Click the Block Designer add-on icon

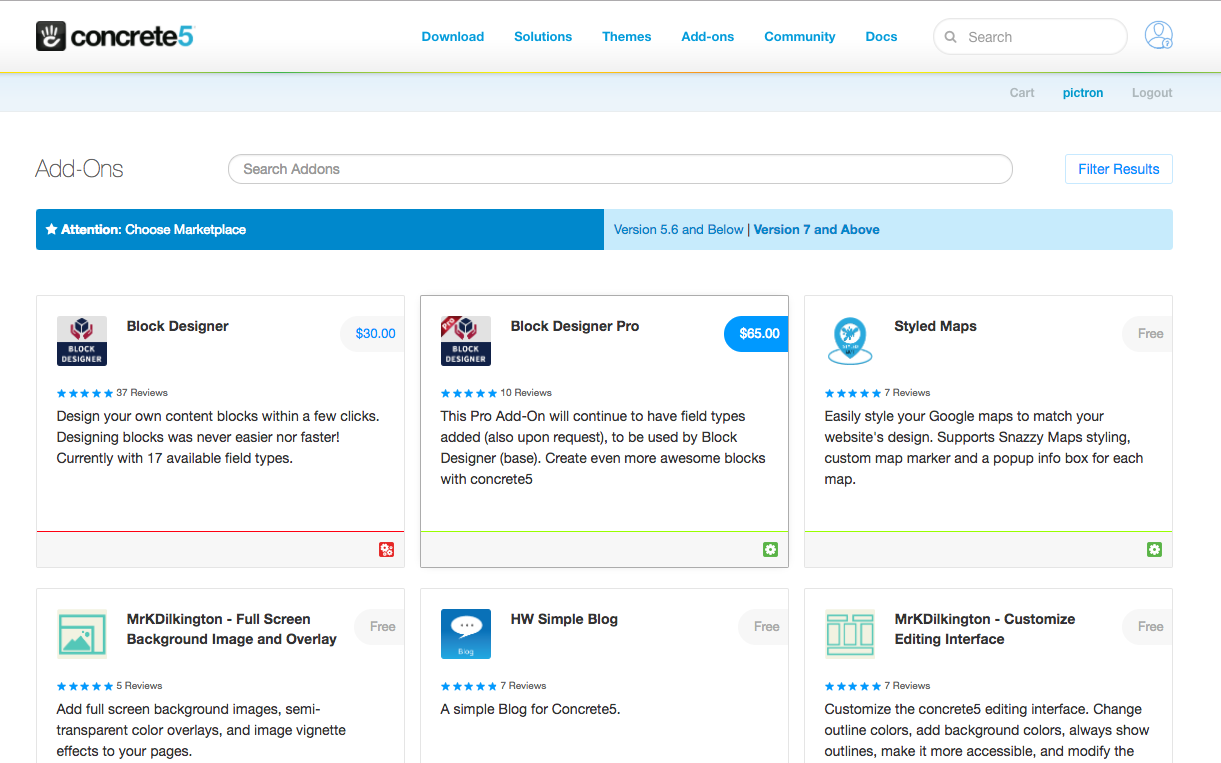click(x=82, y=341)
